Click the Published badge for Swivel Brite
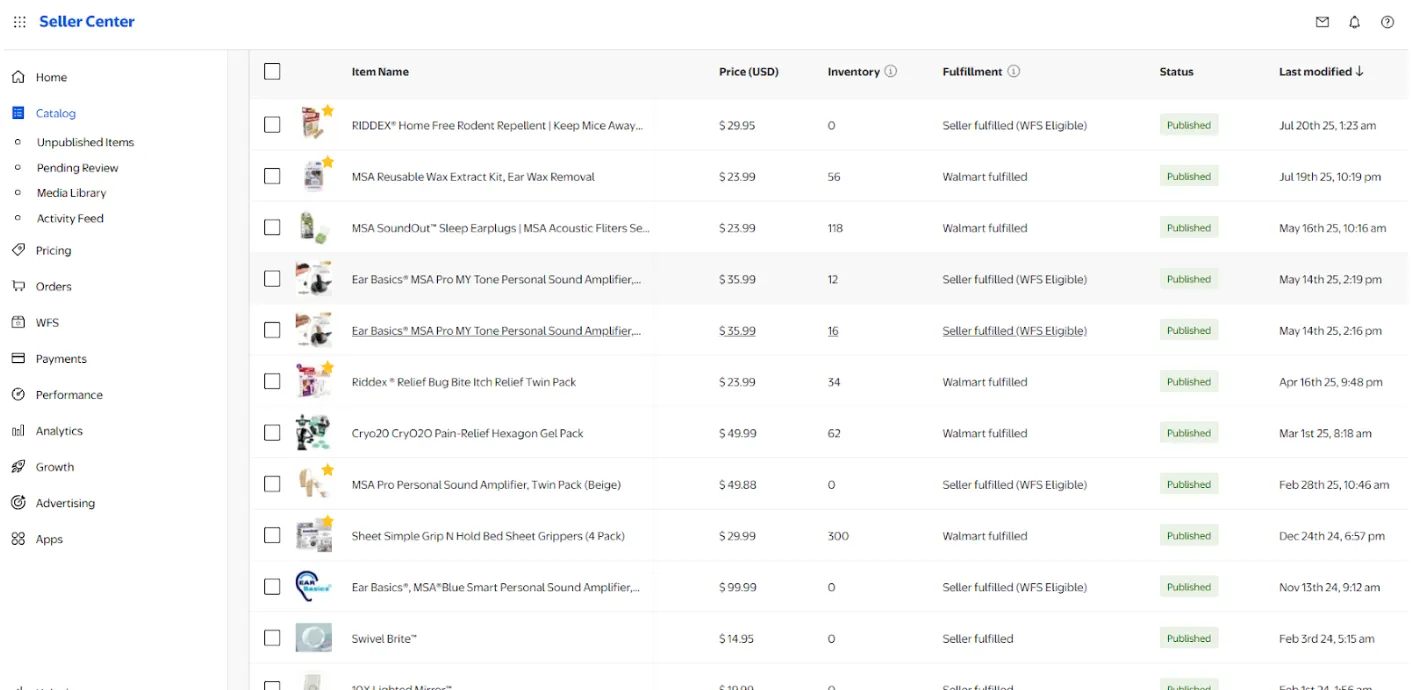This screenshot has height=690, width=1411. pos(1189,638)
